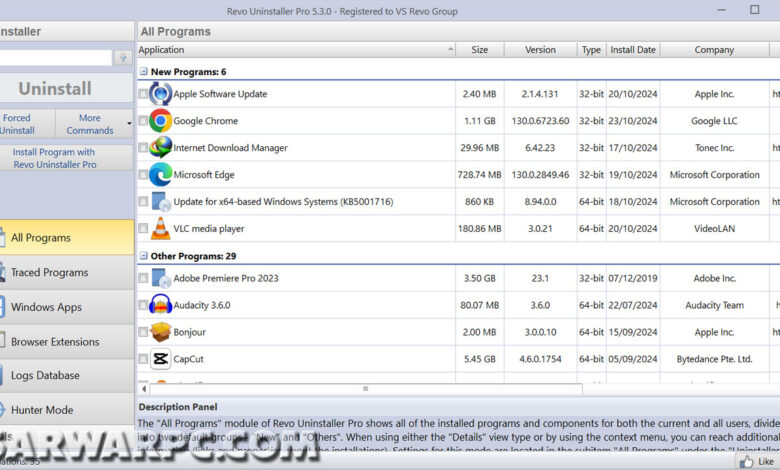Viewport: 780px width, 470px height.
Task: Minimize the Revo Uninstaller window
Action: (x=722, y=9)
